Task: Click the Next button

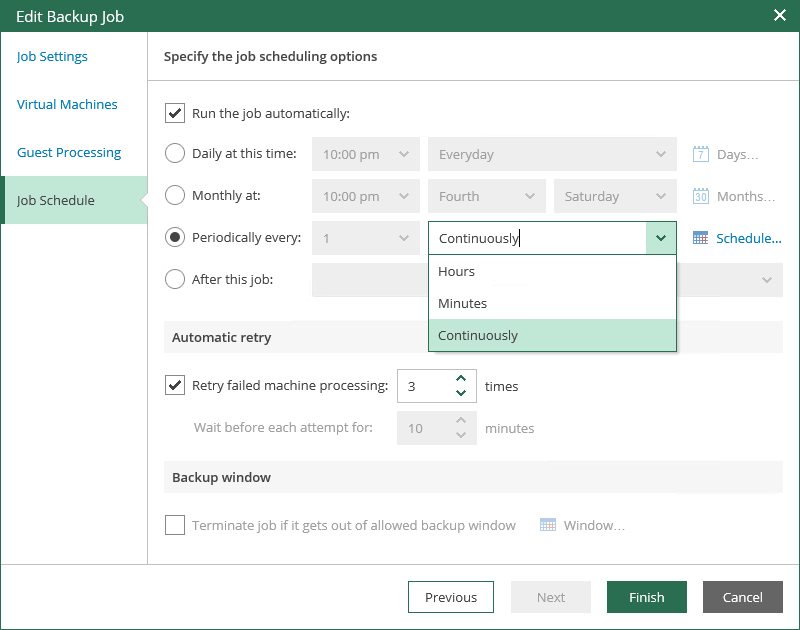Action: pos(551,597)
